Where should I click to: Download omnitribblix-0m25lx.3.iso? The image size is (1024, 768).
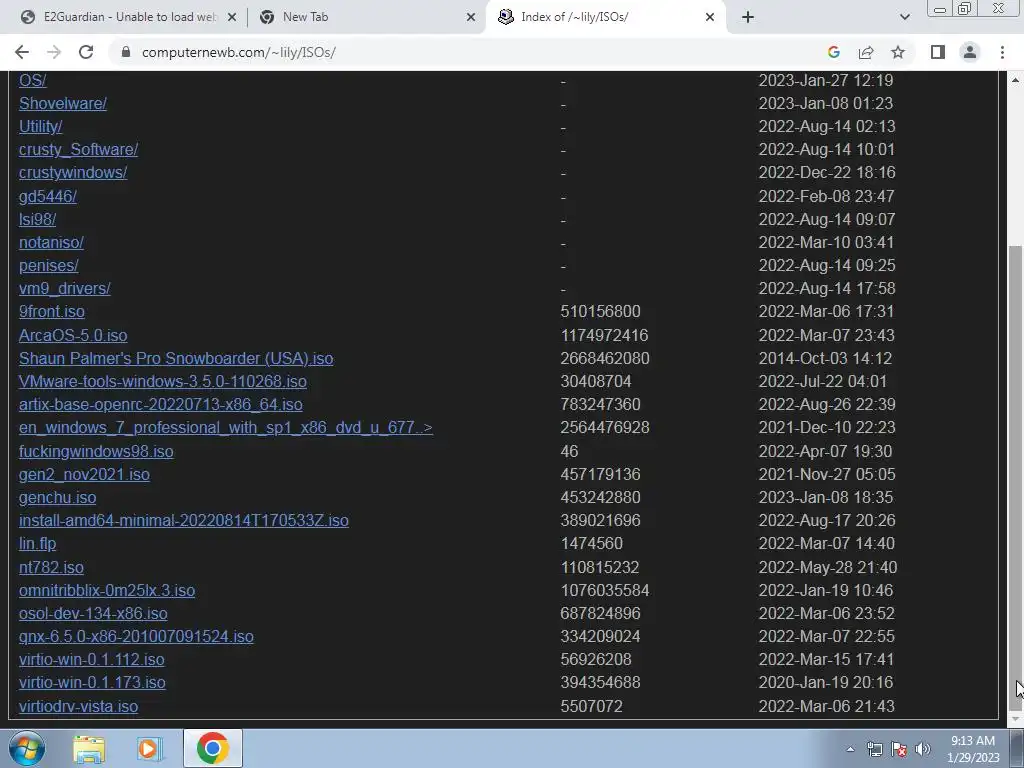click(x=107, y=590)
